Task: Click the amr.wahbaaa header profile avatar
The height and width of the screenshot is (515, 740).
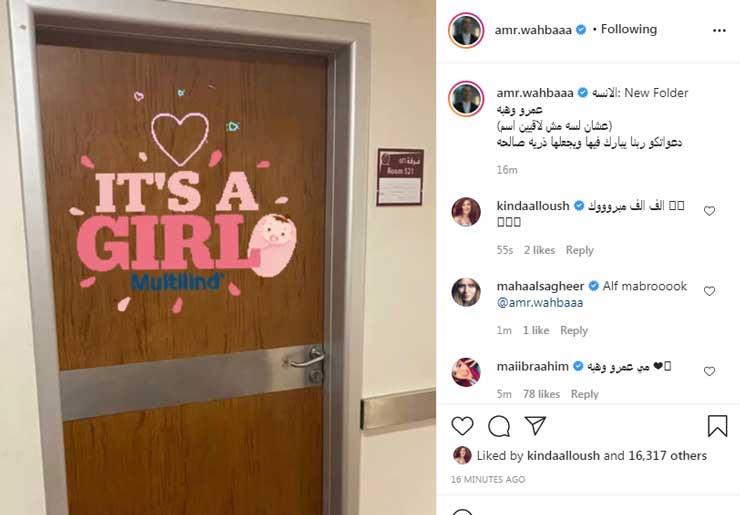Action: (x=466, y=30)
